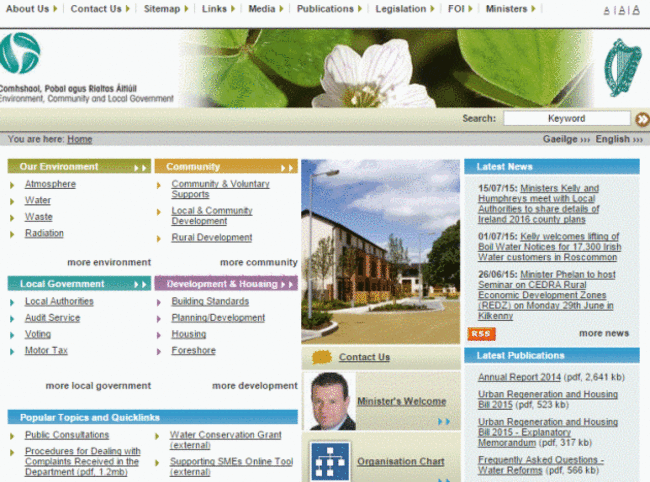Open the Motor Tax link
The width and height of the screenshot is (650, 482).
[x=45, y=351]
